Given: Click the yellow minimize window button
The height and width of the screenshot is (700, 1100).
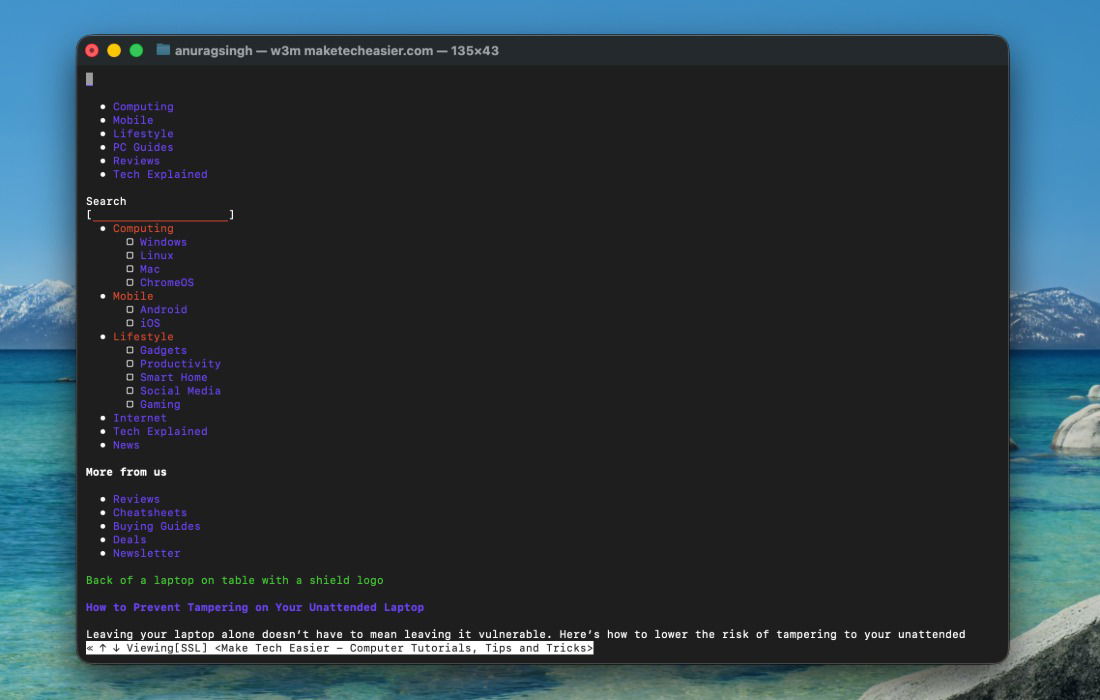Looking at the screenshot, I should (114, 50).
